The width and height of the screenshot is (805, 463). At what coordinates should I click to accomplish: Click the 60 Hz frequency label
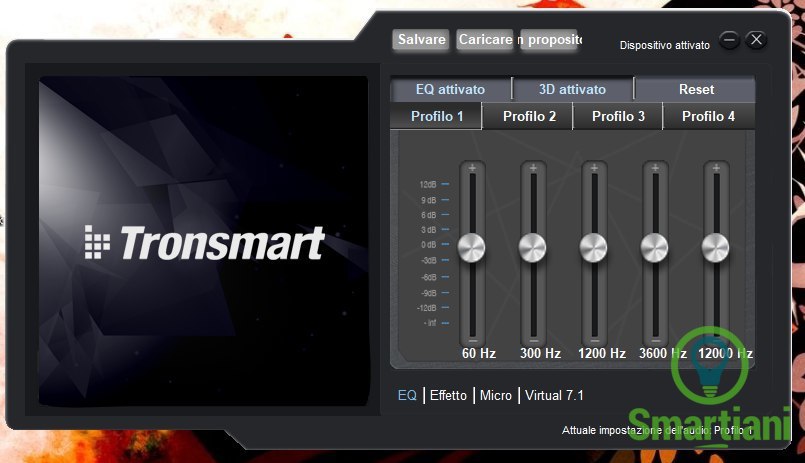(x=478, y=353)
